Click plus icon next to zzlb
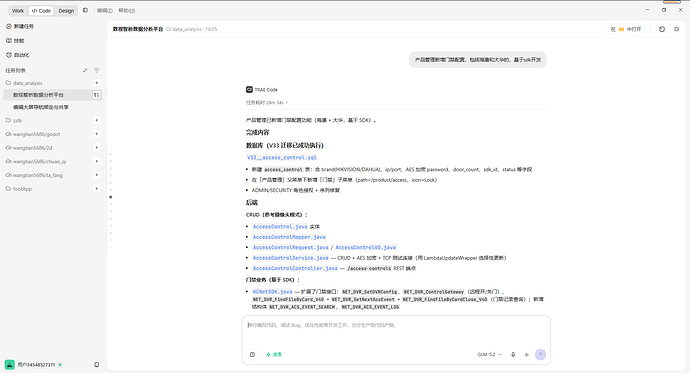 pos(96,120)
